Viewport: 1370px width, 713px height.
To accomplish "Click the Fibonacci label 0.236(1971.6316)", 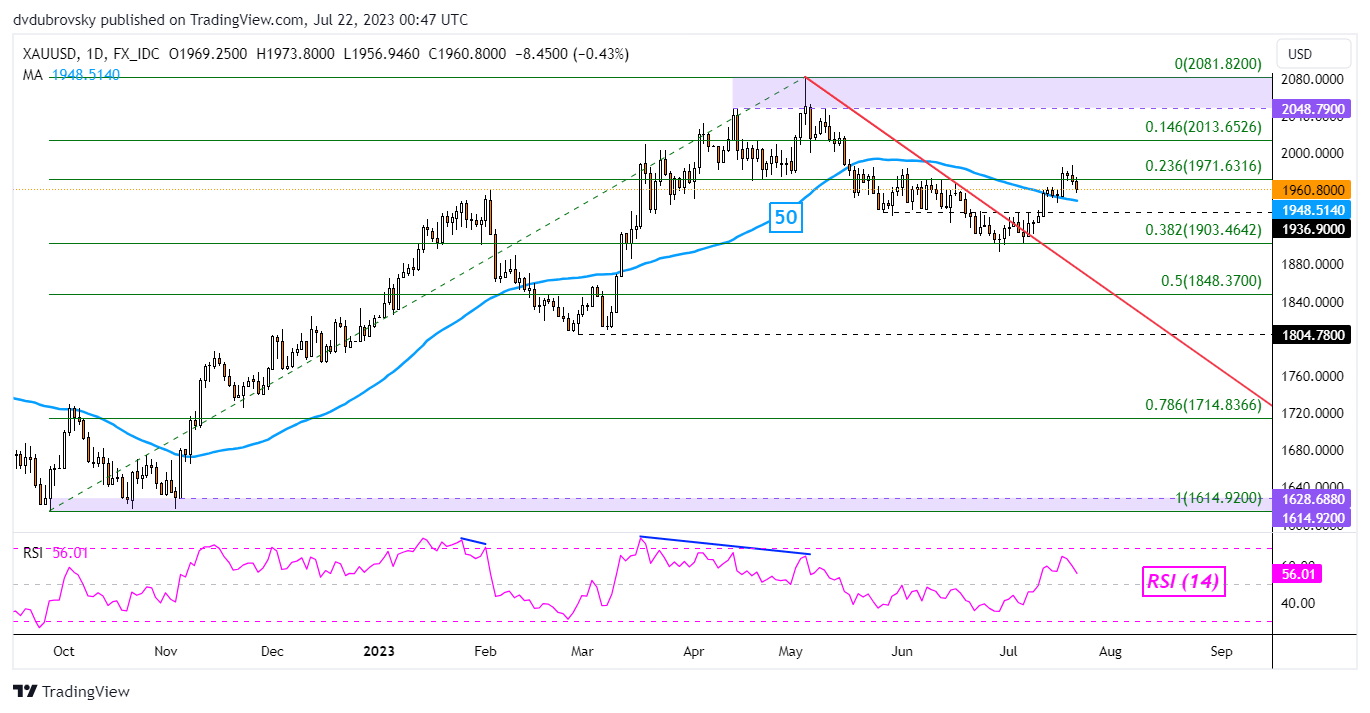I will [1204, 166].
